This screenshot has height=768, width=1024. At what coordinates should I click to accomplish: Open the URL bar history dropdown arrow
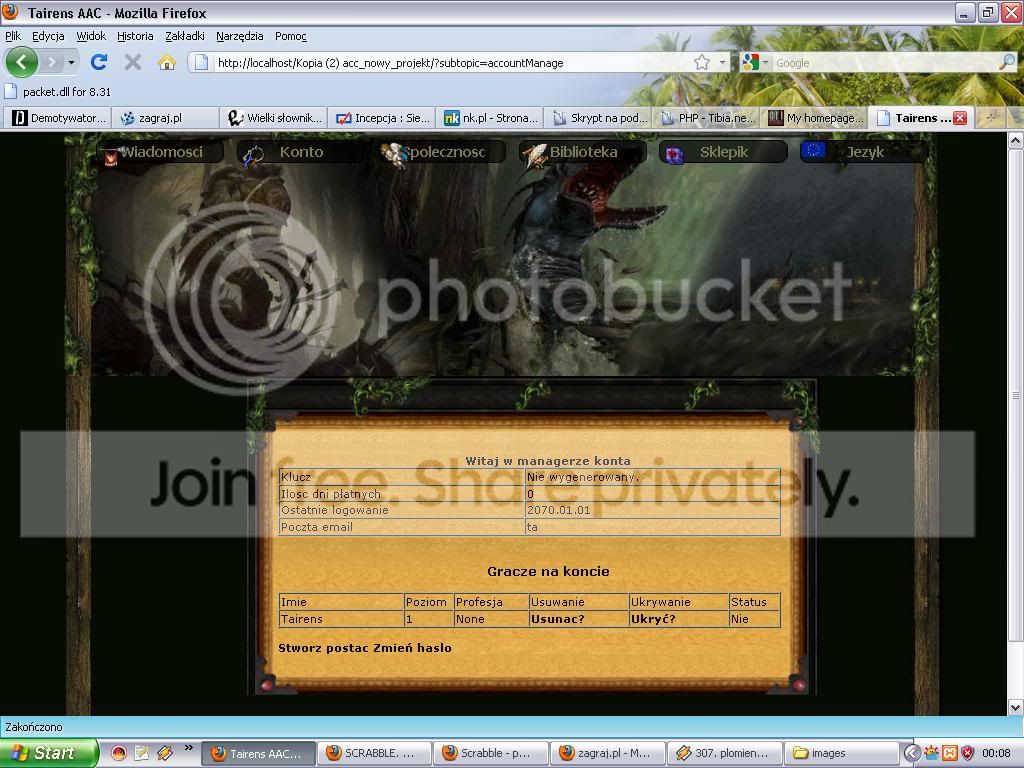click(x=722, y=63)
